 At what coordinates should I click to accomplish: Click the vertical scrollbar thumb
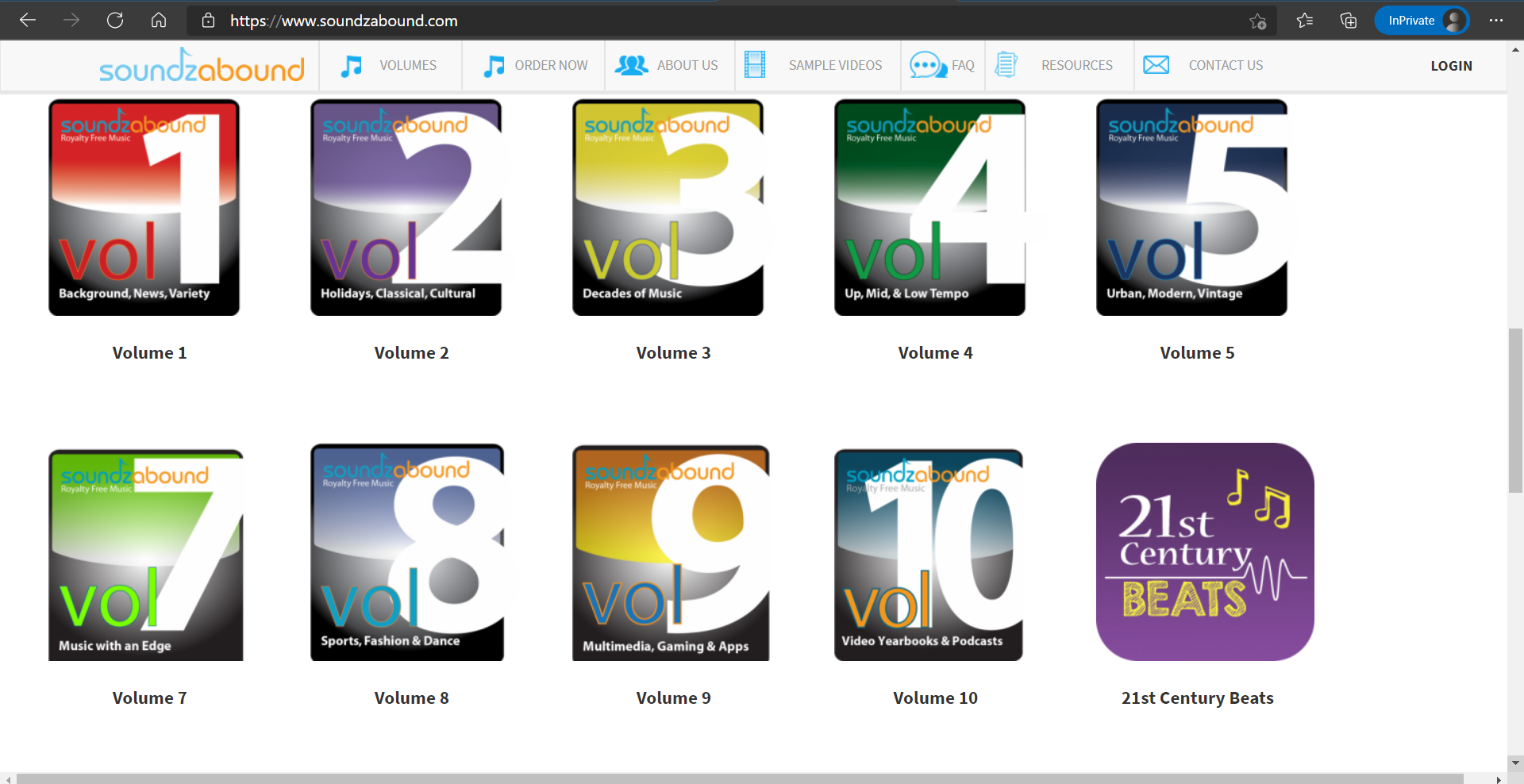pyautogui.click(x=1515, y=410)
